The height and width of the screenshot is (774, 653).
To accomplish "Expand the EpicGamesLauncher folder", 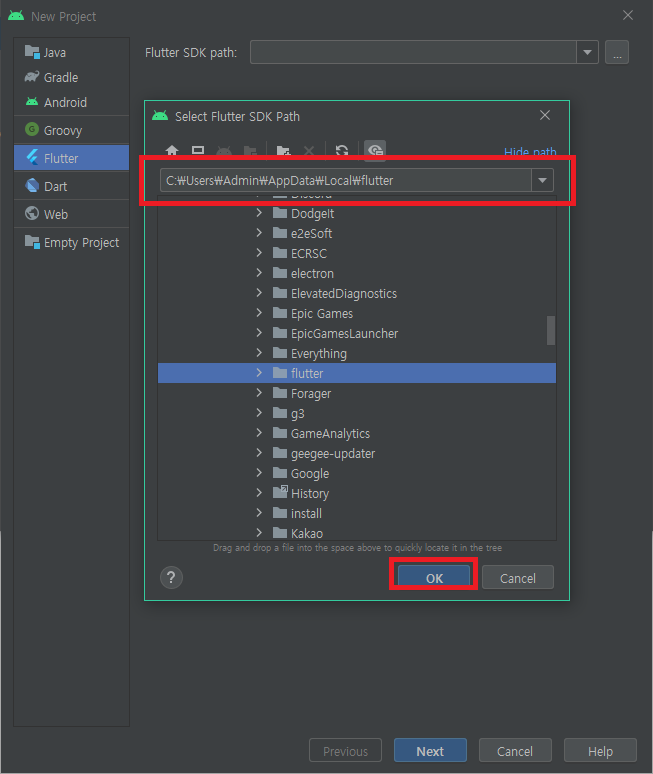I will point(259,333).
